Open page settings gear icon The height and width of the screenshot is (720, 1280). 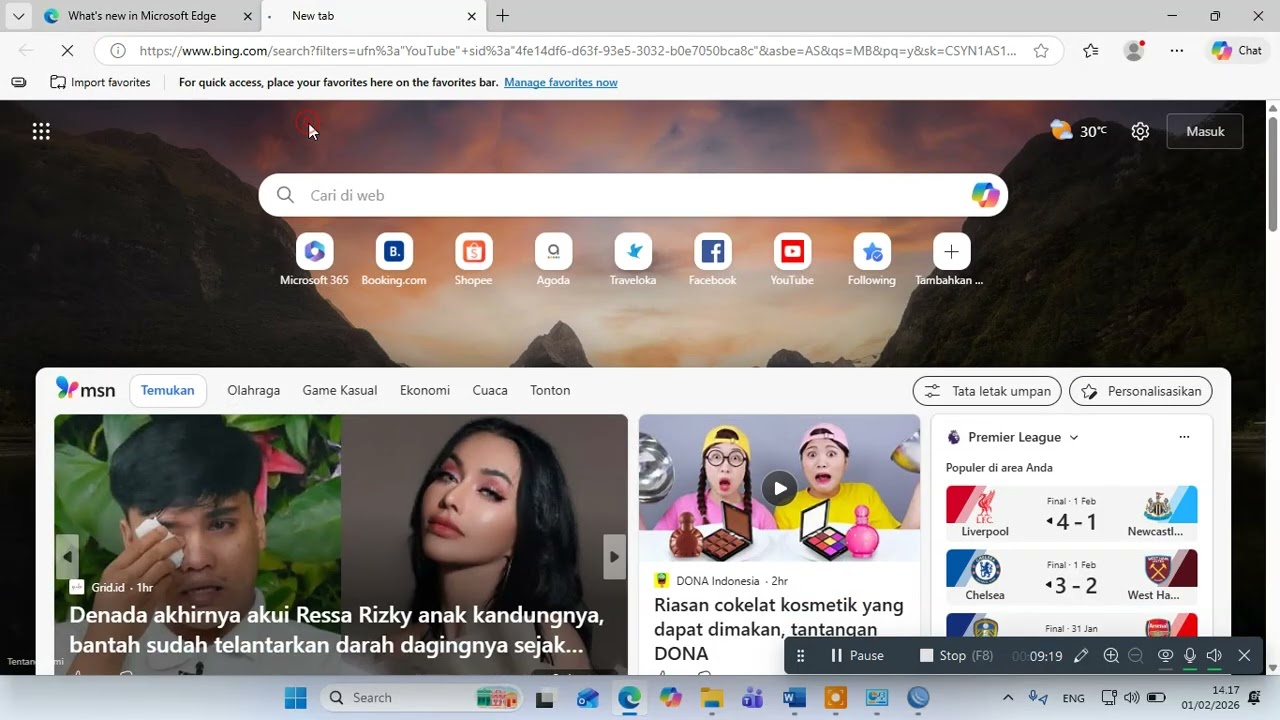pyautogui.click(x=1140, y=131)
